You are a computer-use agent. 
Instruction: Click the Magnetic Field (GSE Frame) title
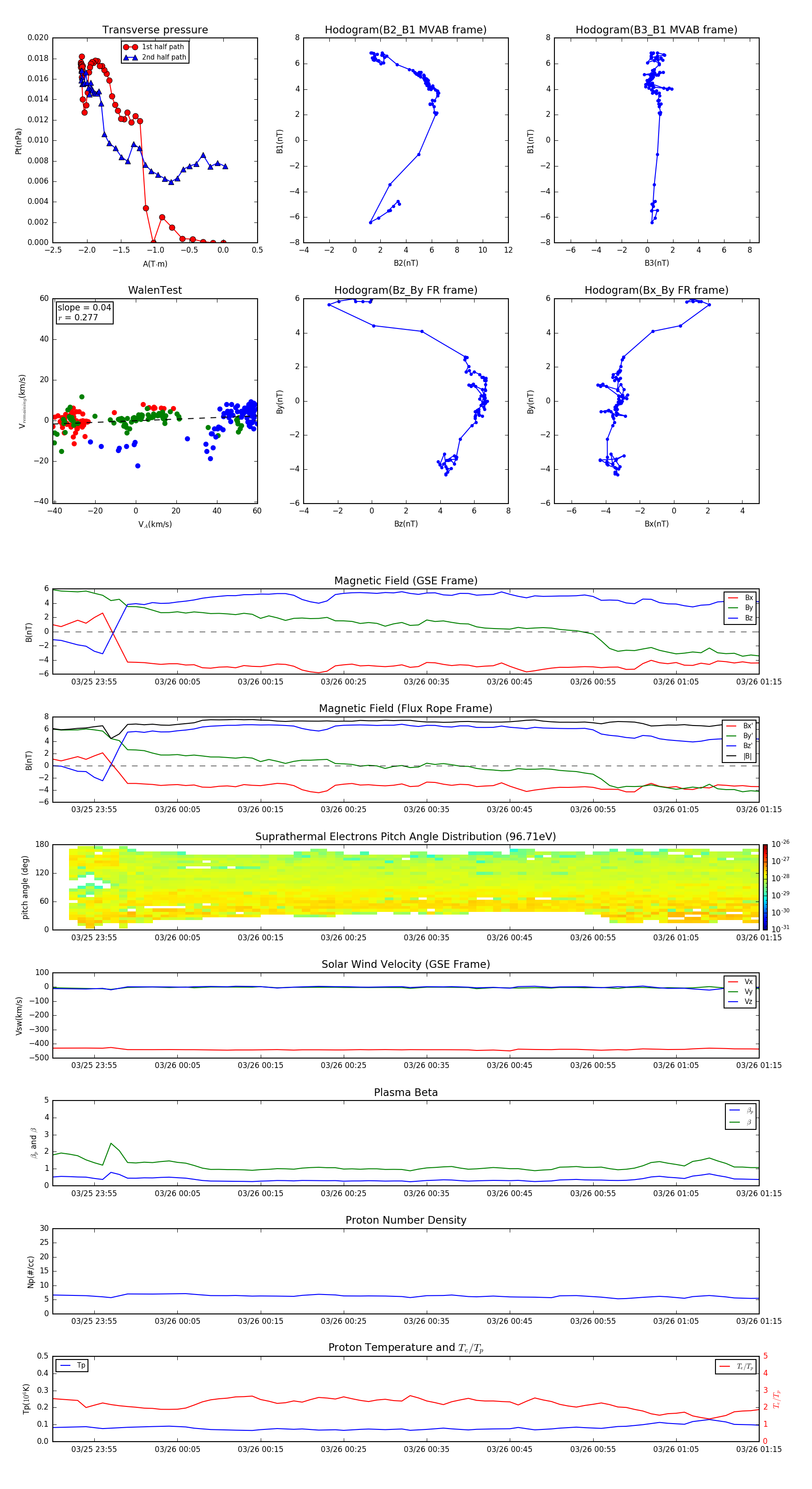(x=406, y=581)
